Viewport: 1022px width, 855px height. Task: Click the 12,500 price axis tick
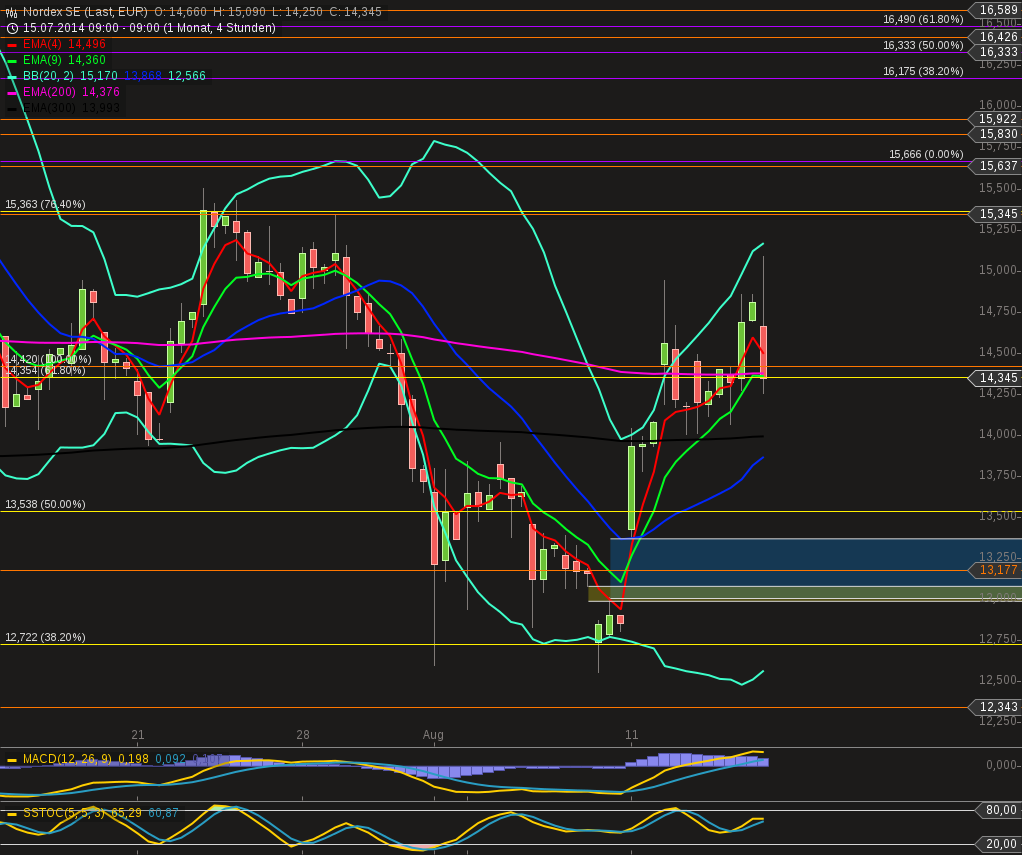[999, 680]
